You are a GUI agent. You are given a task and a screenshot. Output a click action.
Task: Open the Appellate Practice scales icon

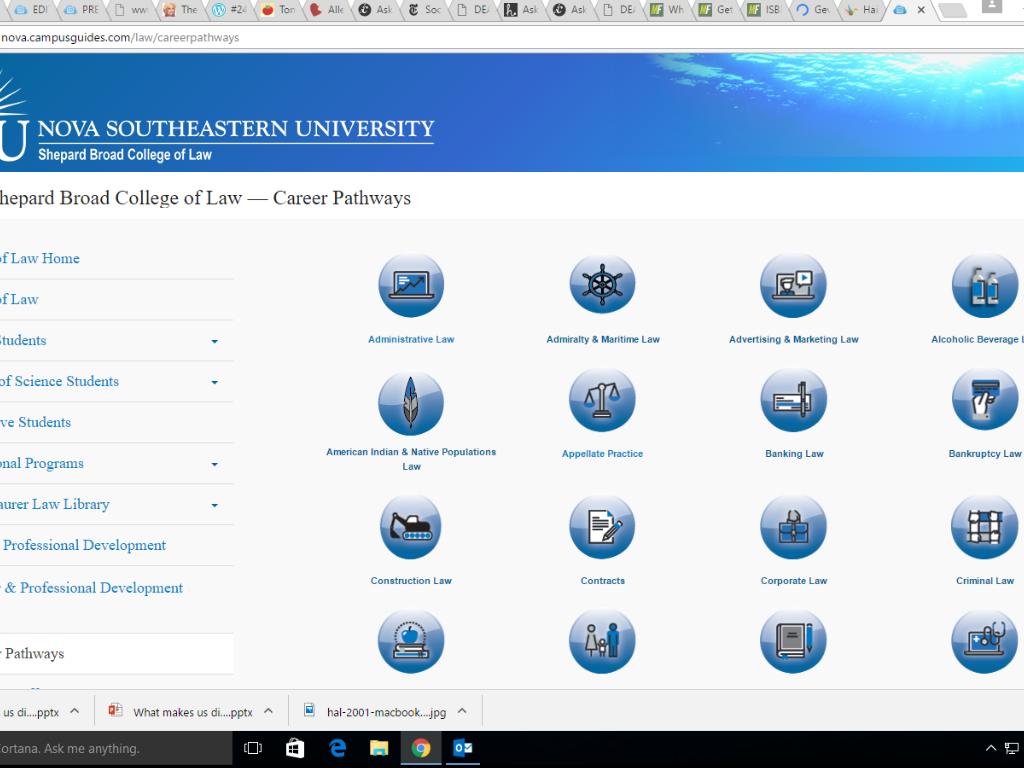pos(602,401)
